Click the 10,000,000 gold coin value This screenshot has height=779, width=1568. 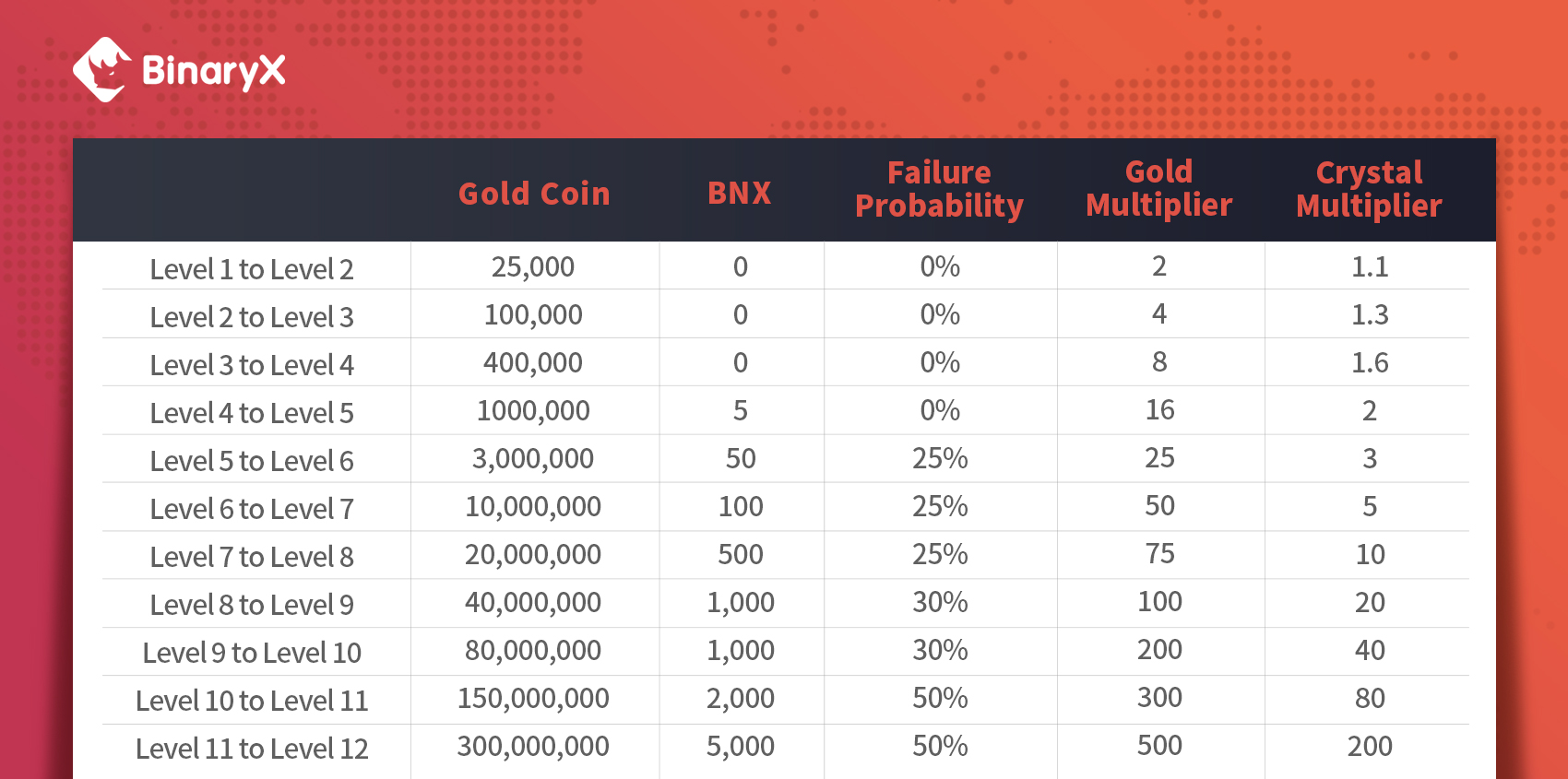click(x=533, y=506)
